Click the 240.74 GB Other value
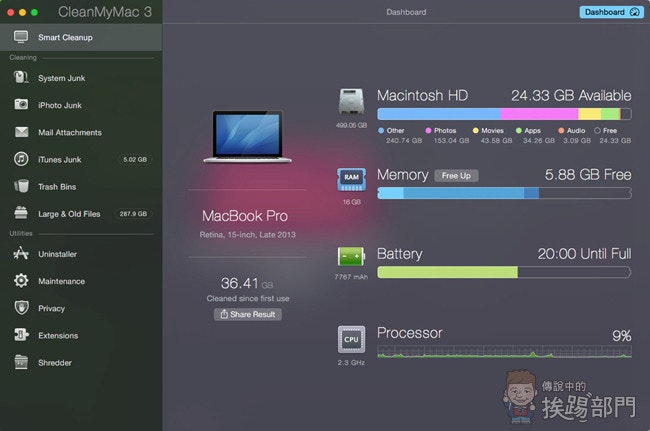 pyautogui.click(x=404, y=141)
